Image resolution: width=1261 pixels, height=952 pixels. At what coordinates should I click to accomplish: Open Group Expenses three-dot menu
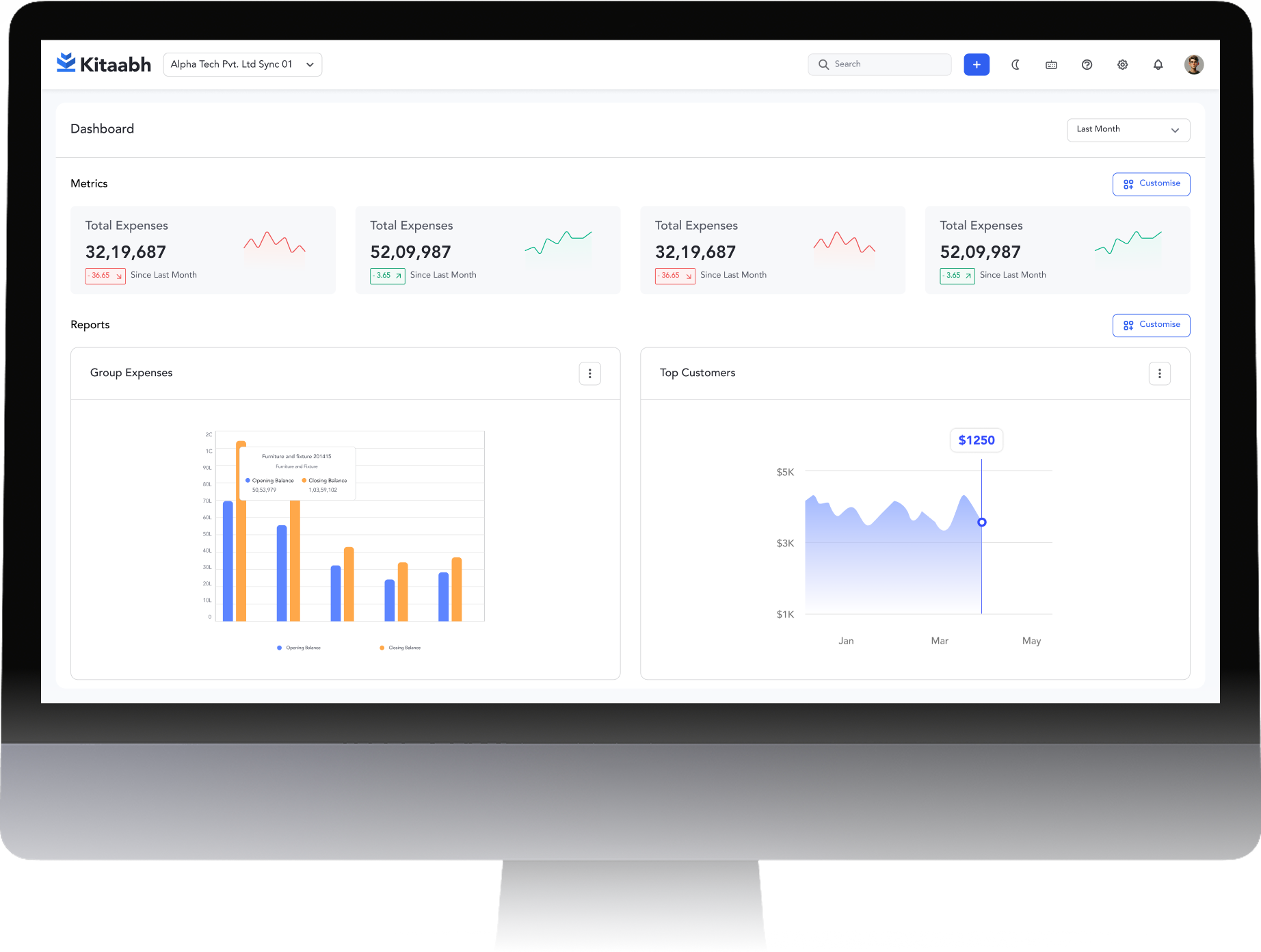(x=589, y=373)
